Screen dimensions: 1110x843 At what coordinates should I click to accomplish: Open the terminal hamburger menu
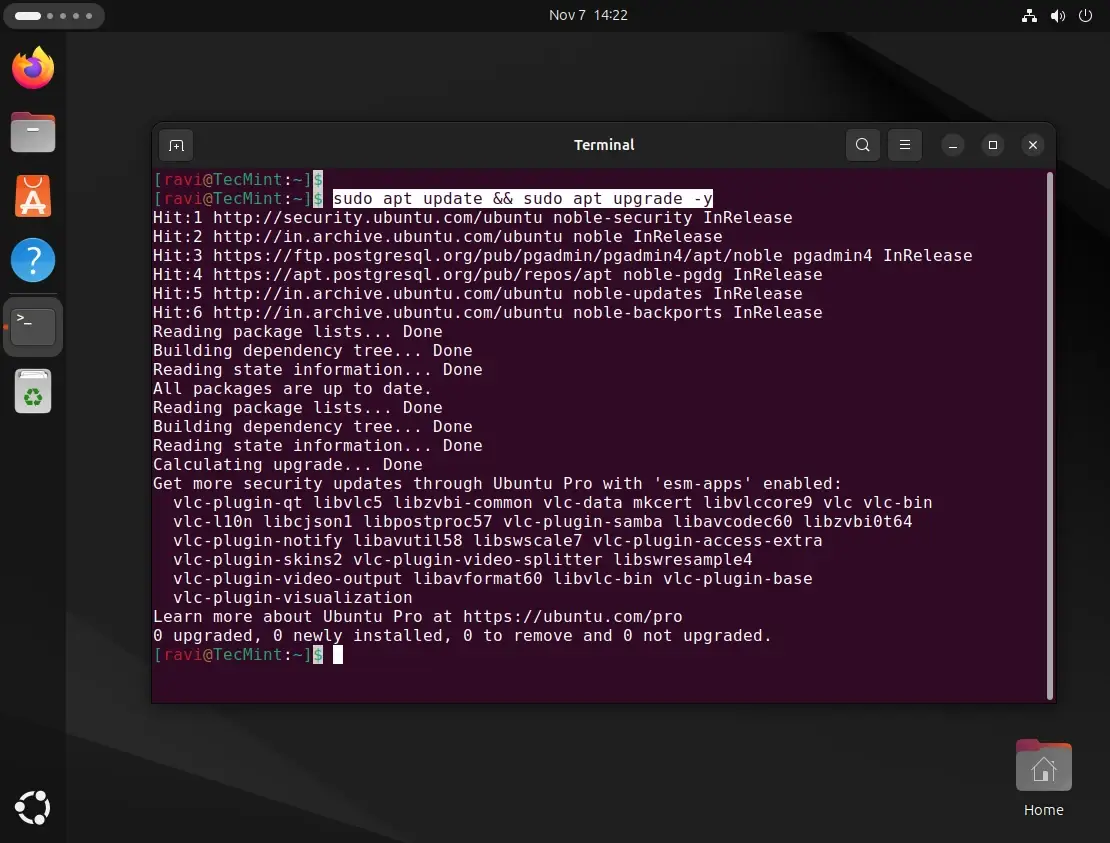coord(904,145)
